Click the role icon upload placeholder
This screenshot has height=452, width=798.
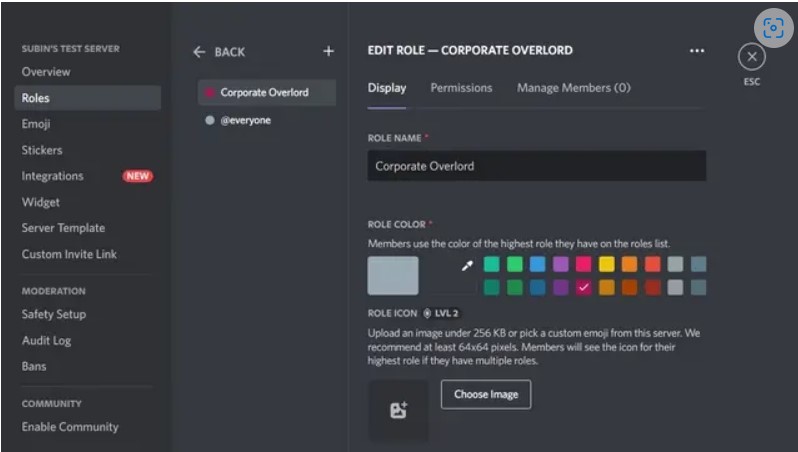[398, 410]
